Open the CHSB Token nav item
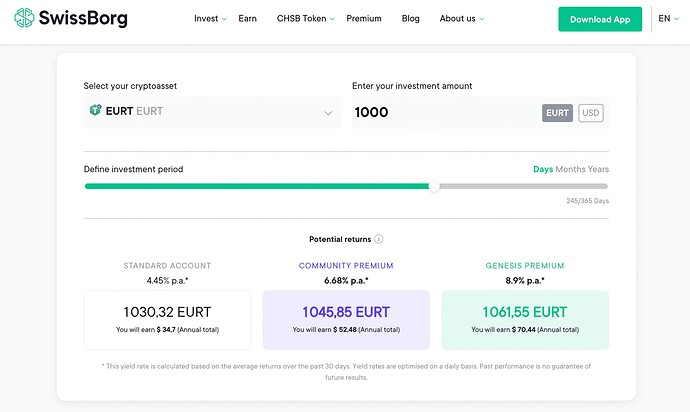The width and height of the screenshot is (690, 412). 301,18
